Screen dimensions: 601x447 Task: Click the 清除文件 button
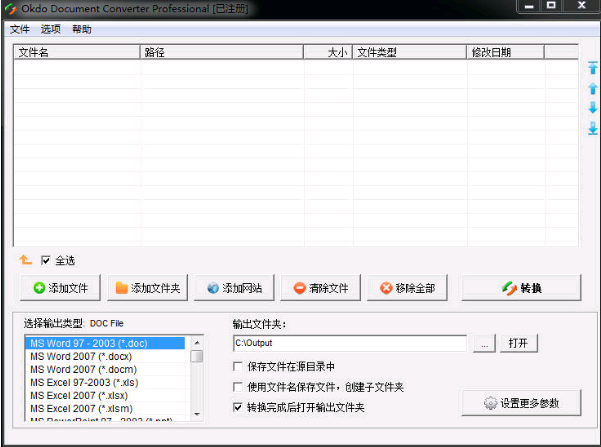point(321,288)
